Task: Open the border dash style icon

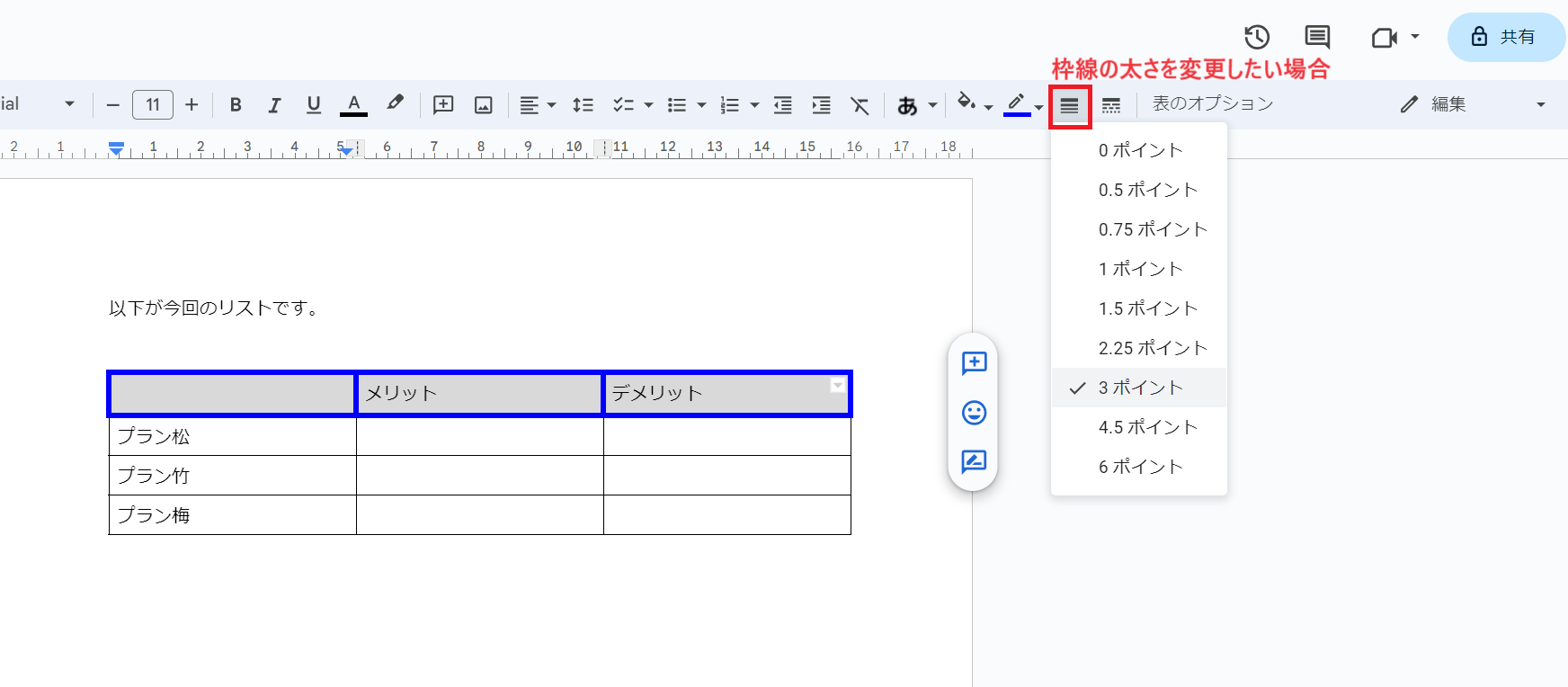Action: 1111,105
